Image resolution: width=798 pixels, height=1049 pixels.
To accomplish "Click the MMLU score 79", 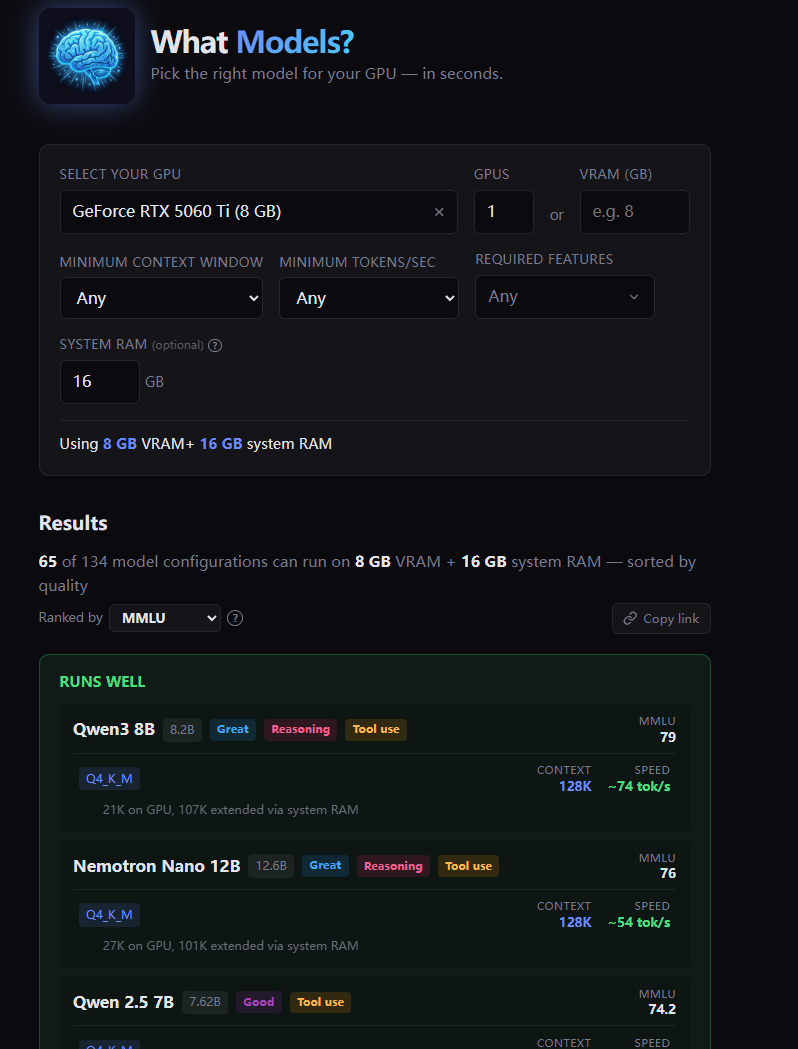I will pos(668,738).
